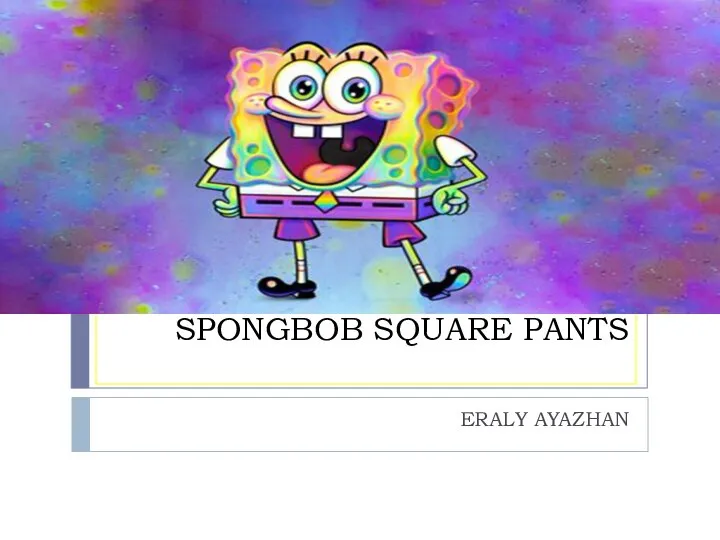Select the ERALY AYAZHAN subtitle text
Viewport: 720px width, 540px height.
545,419
